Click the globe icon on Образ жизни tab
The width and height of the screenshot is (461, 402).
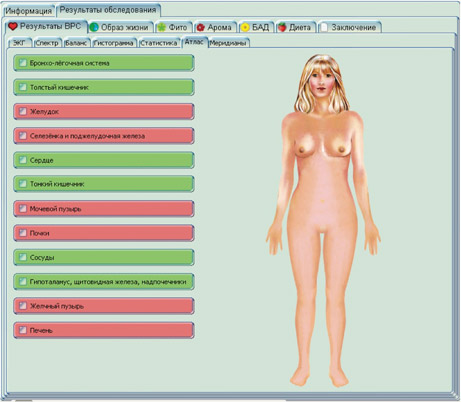(94, 27)
